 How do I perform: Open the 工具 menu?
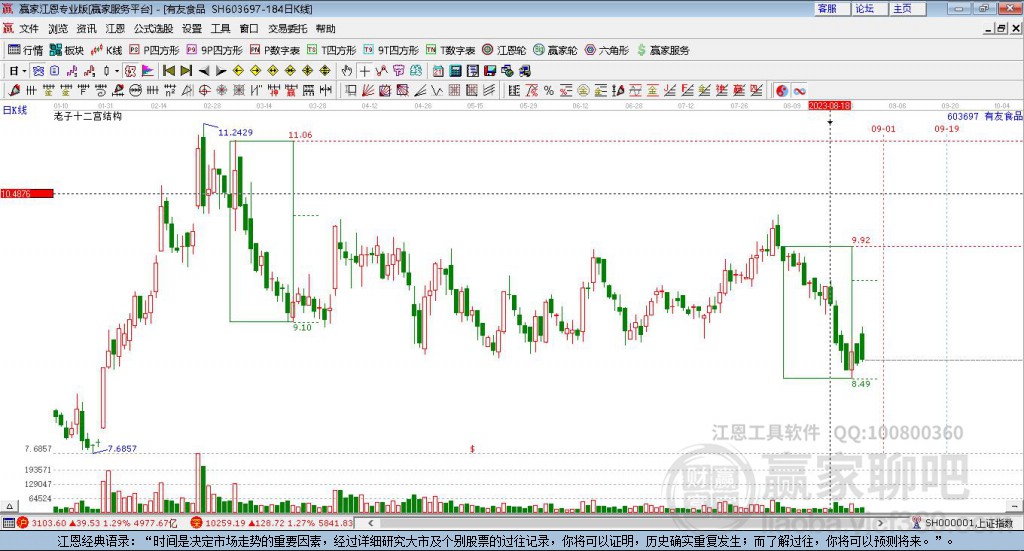pos(221,29)
